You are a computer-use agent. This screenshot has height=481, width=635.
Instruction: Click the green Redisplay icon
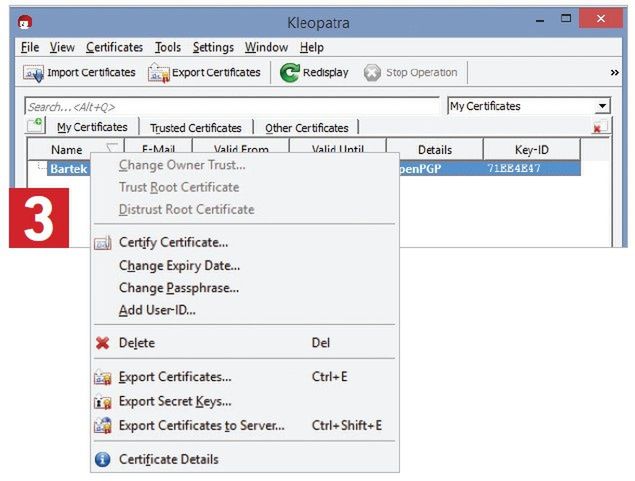[x=290, y=73]
